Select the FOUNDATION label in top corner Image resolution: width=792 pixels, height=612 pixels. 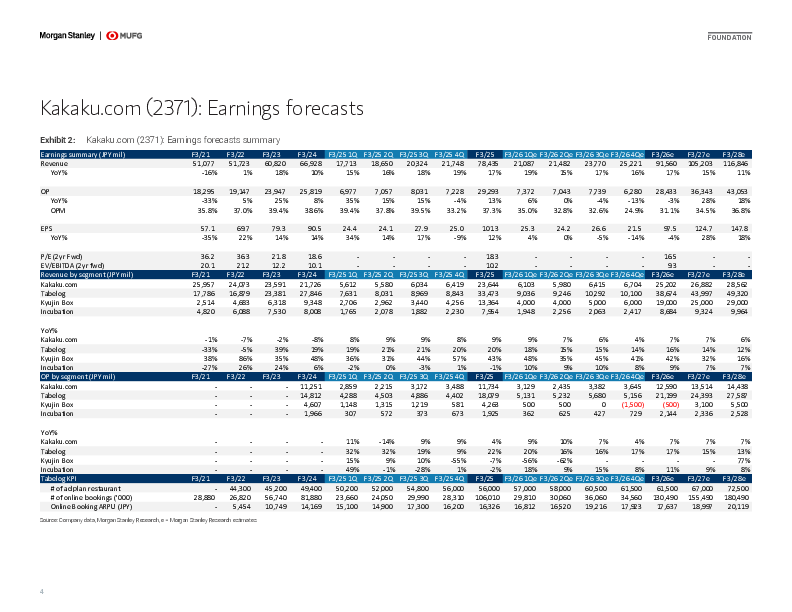pos(729,37)
